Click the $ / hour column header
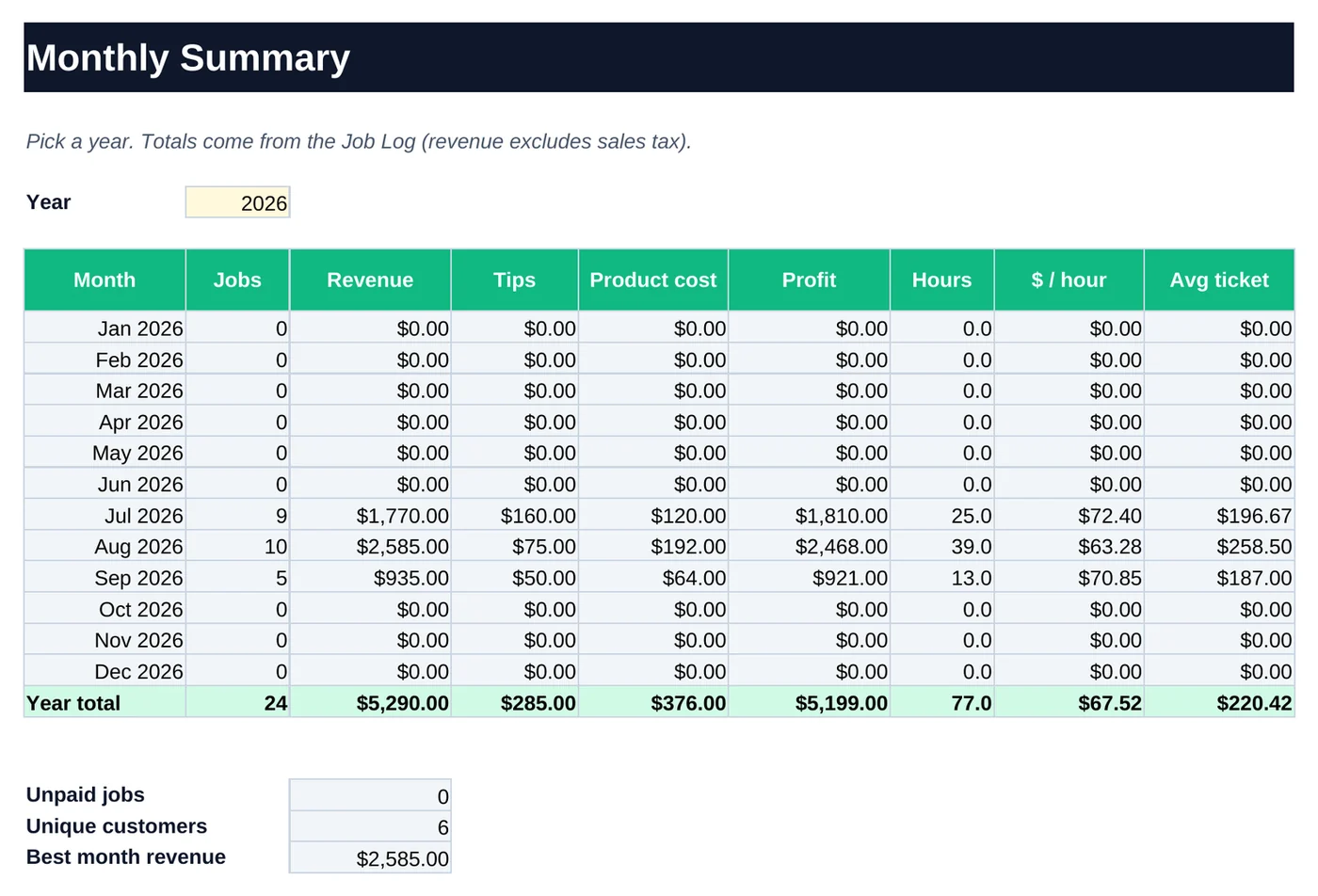This screenshot has height=896, width=1318. point(1069,280)
